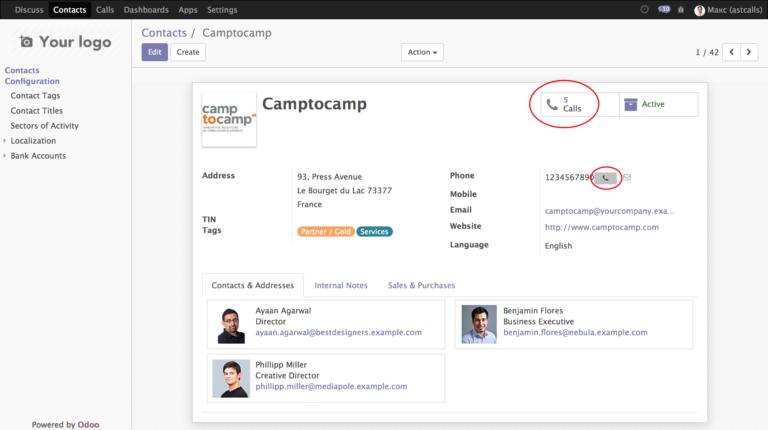Open Contact Titles in sidebar
768x430 pixels.
pos(37,111)
